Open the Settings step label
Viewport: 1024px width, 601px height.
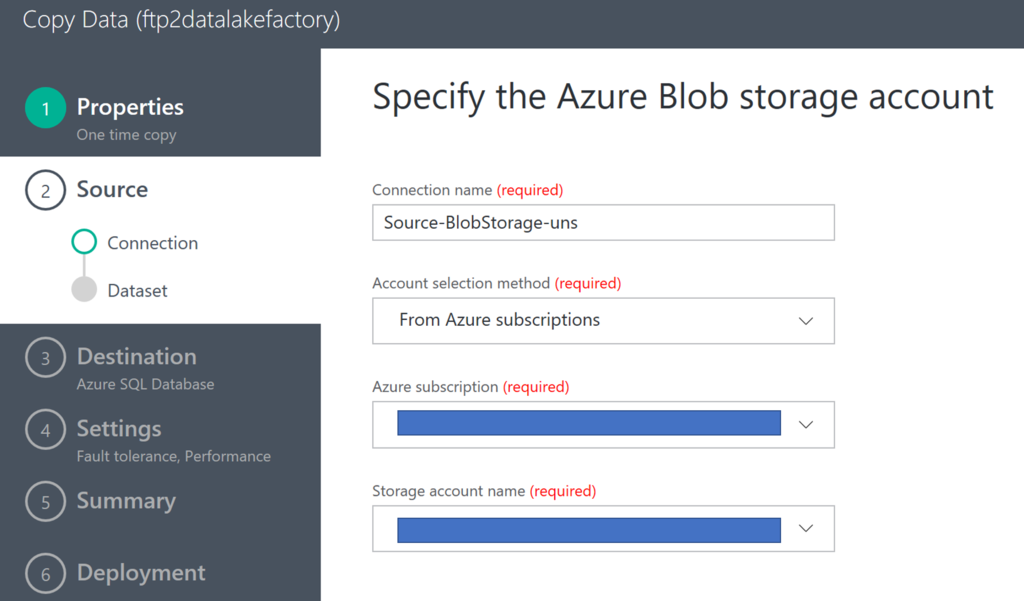(x=119, y=429)
